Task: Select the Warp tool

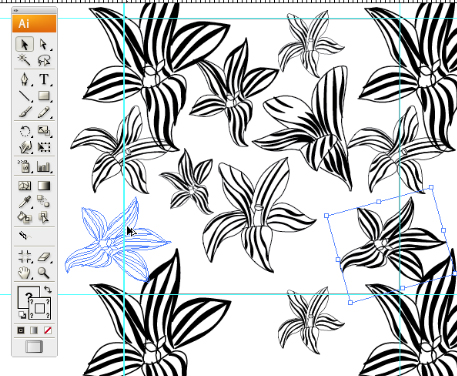Action: click(x=25, y=147)
